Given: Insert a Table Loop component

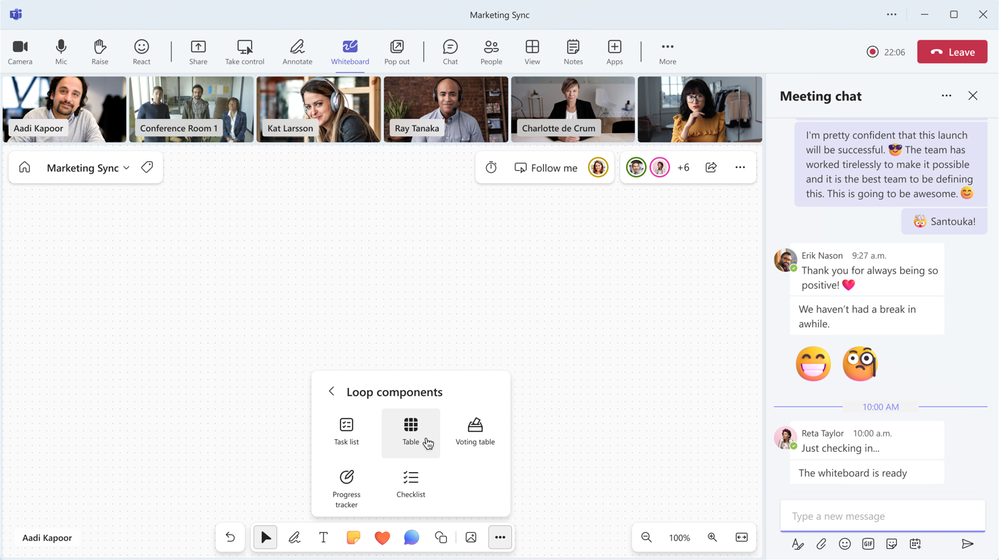Looking at the screenshot, I should [411, 433].
